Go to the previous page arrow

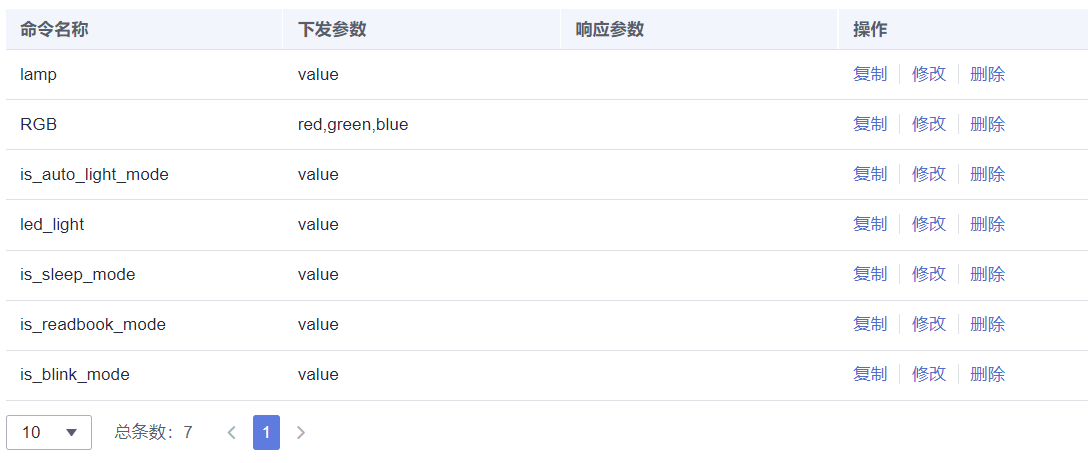(x=232, y=432)
